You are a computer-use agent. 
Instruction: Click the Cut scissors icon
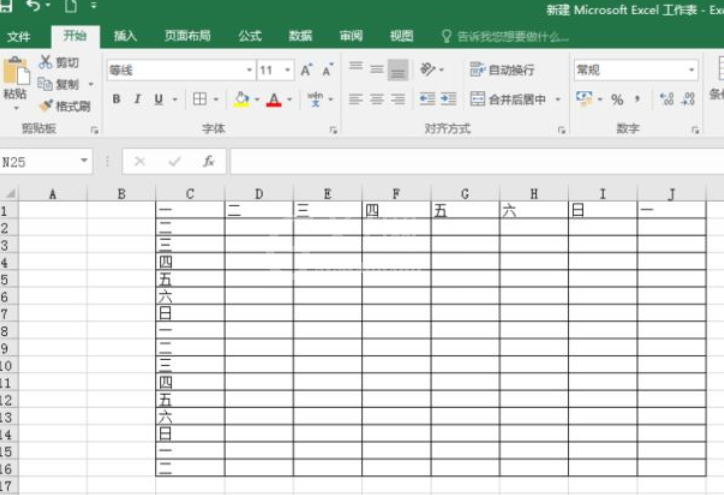click(45, 62)
